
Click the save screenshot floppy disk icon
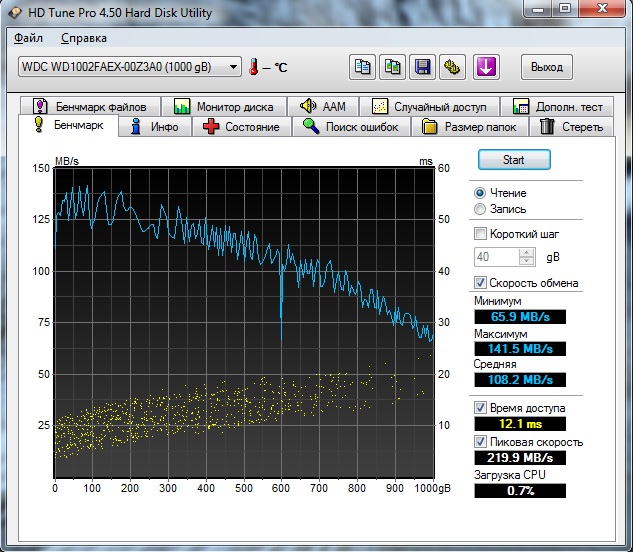423,67
